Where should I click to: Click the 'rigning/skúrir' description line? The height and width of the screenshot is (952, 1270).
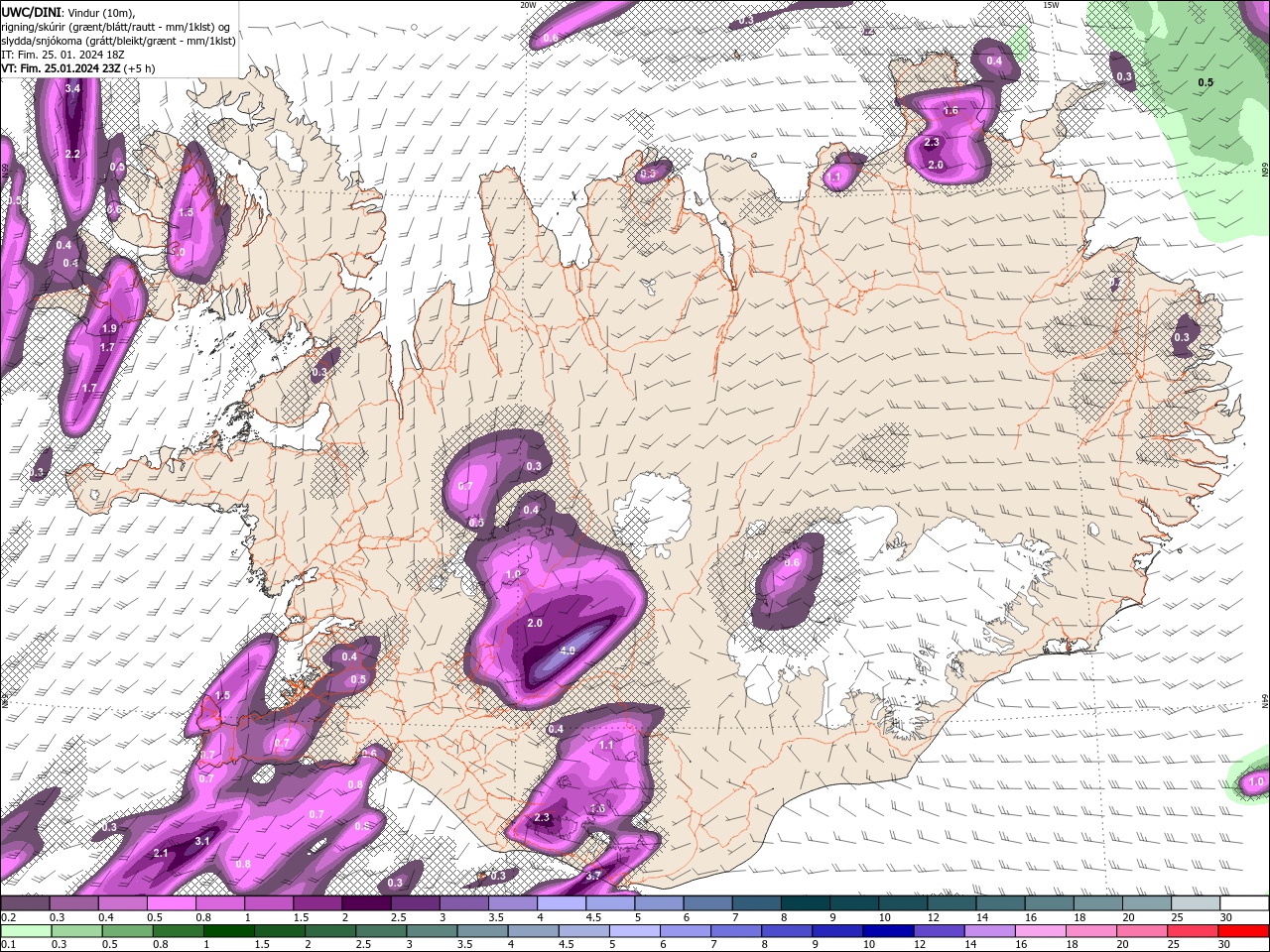click(115, 27)
